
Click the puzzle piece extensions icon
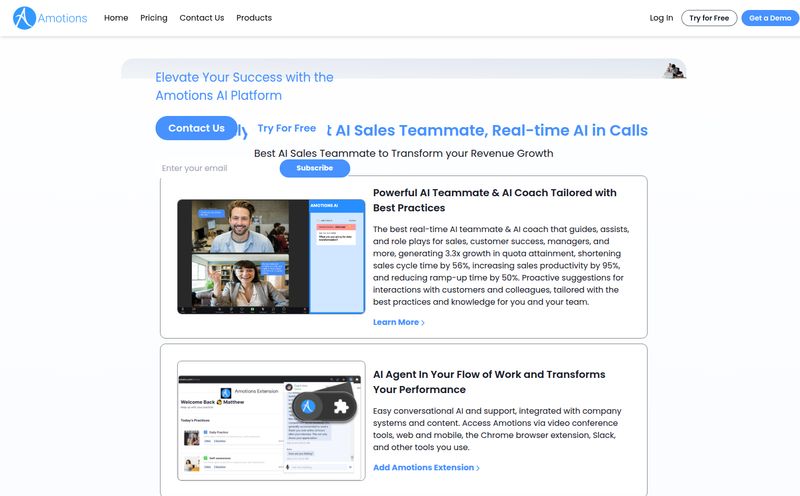340,407
